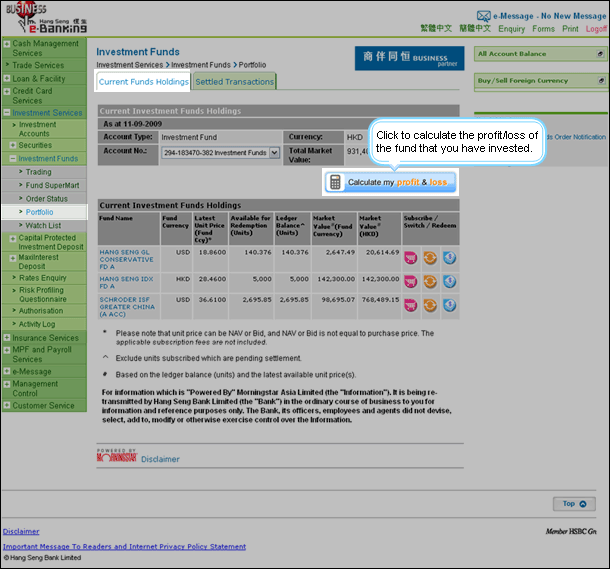610x569 pixels.
Task: Open HANG SENG GL CONSERVATIVE FD A fund link
Action: click(x=126, y=259)
